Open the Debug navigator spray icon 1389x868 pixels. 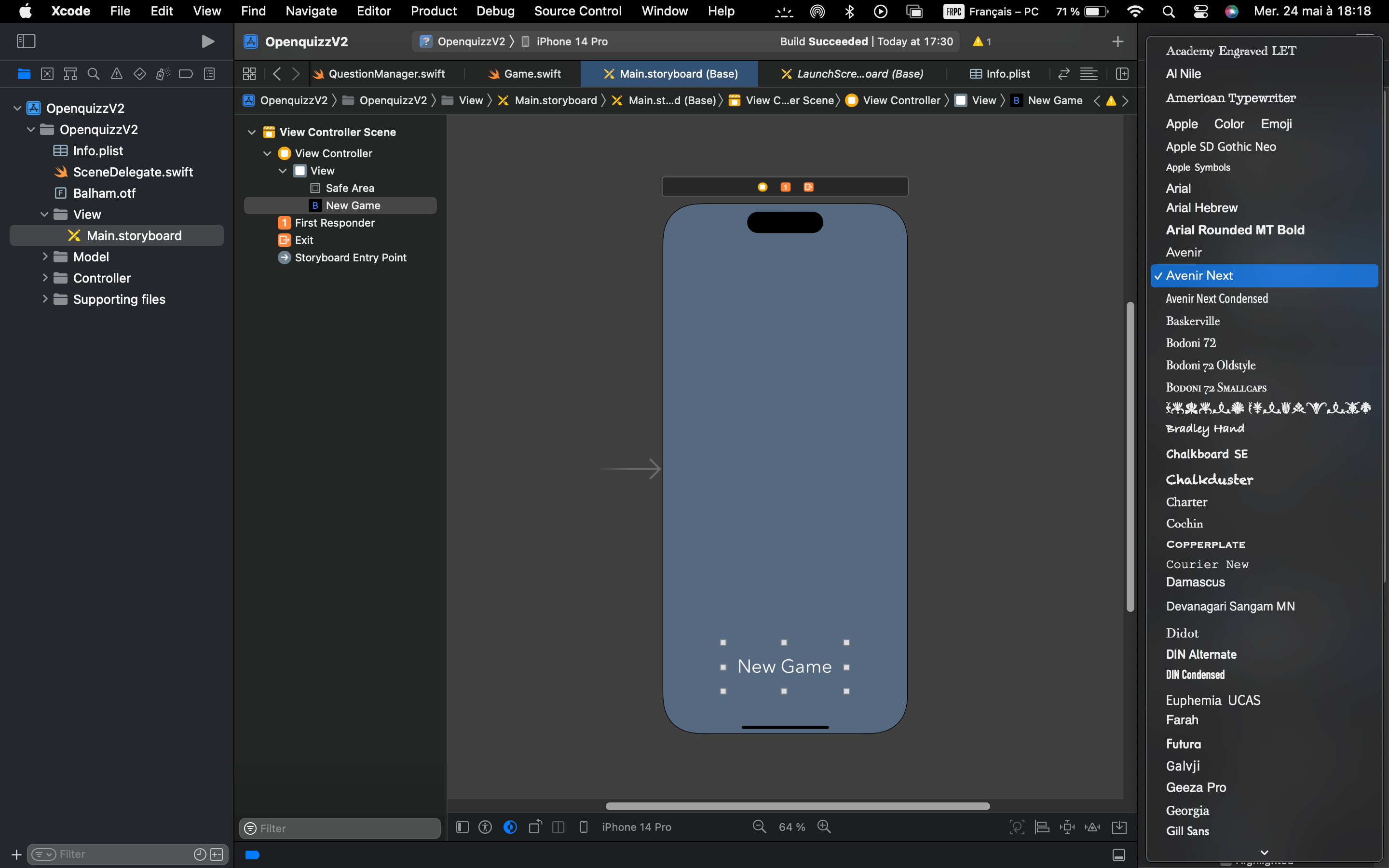[x=163, y=74]
